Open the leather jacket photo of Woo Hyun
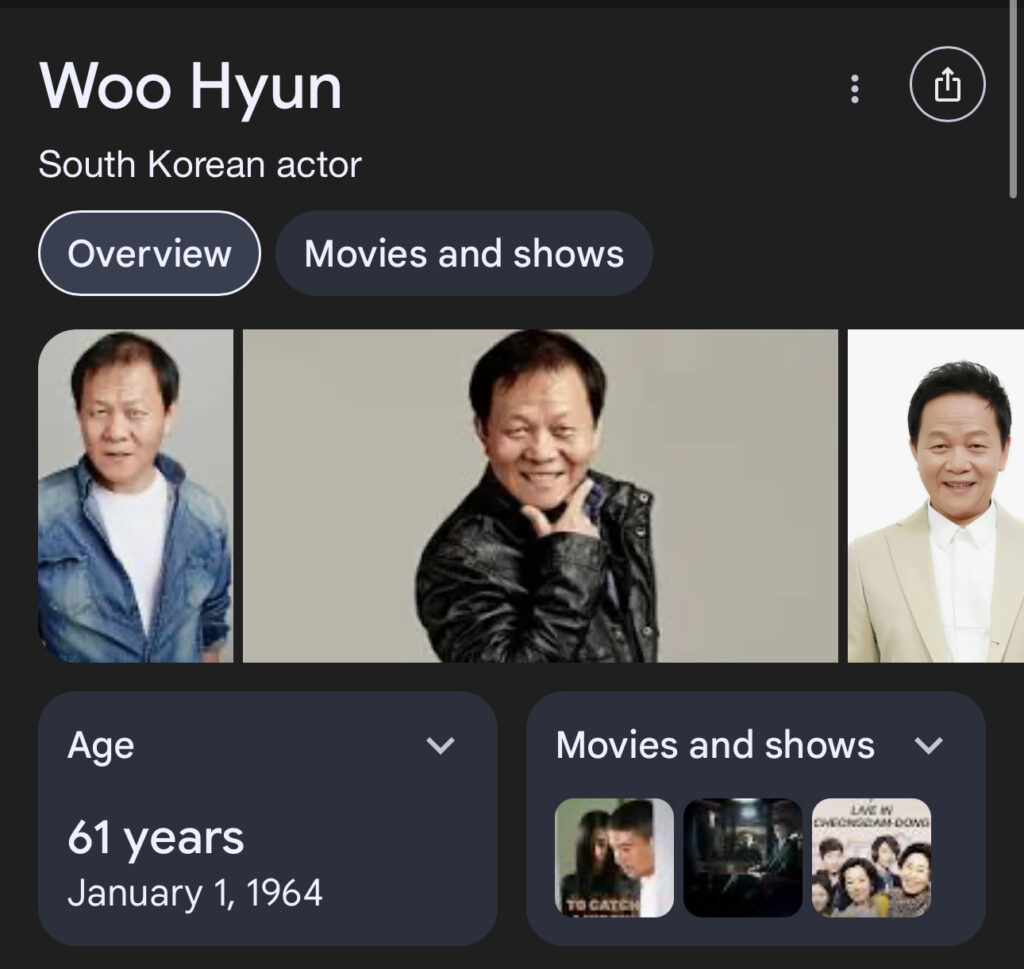This screenshot has width=1024, height=969. (540, 496)
